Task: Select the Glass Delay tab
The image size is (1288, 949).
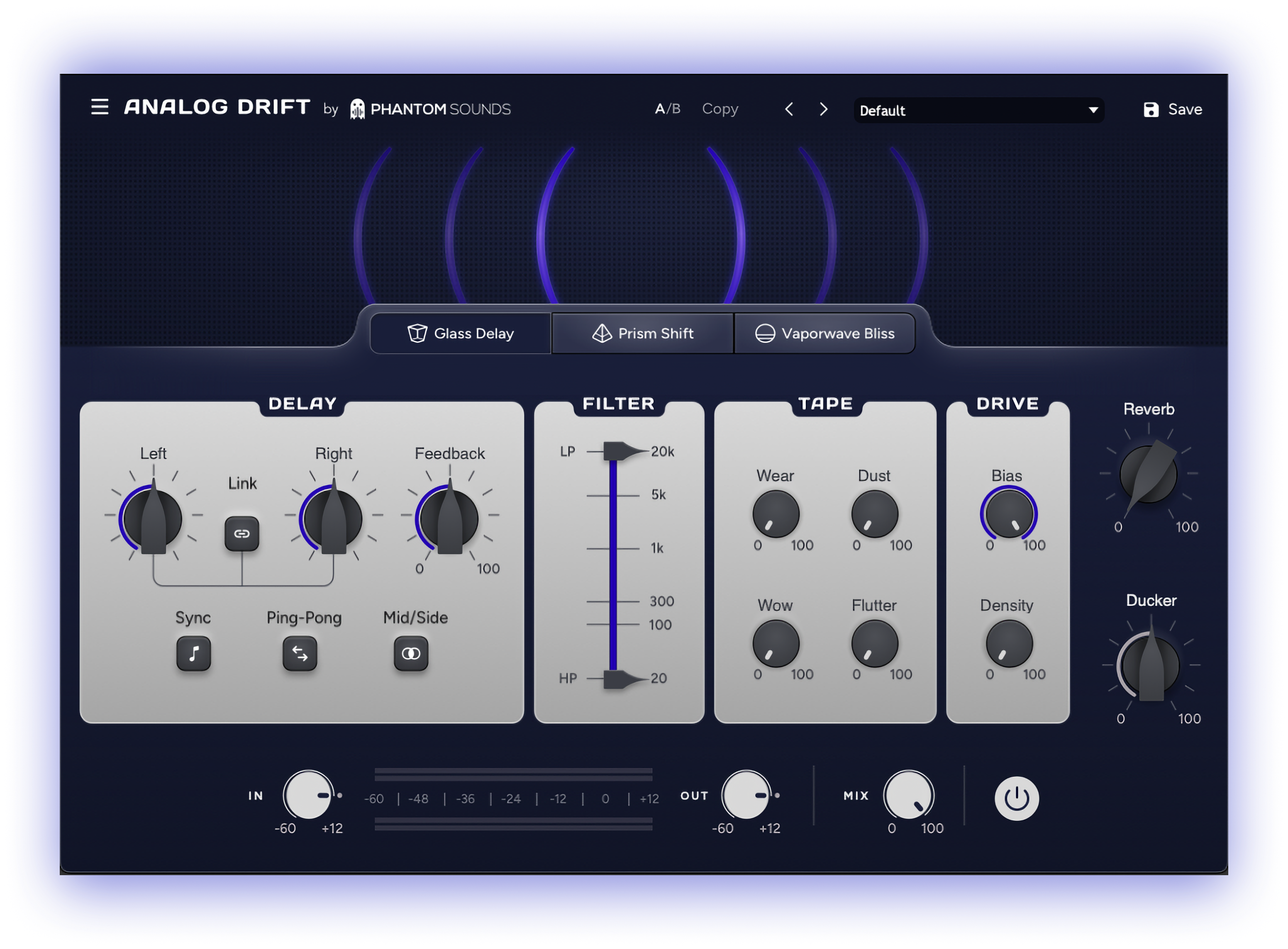Action: coord(460,333)
